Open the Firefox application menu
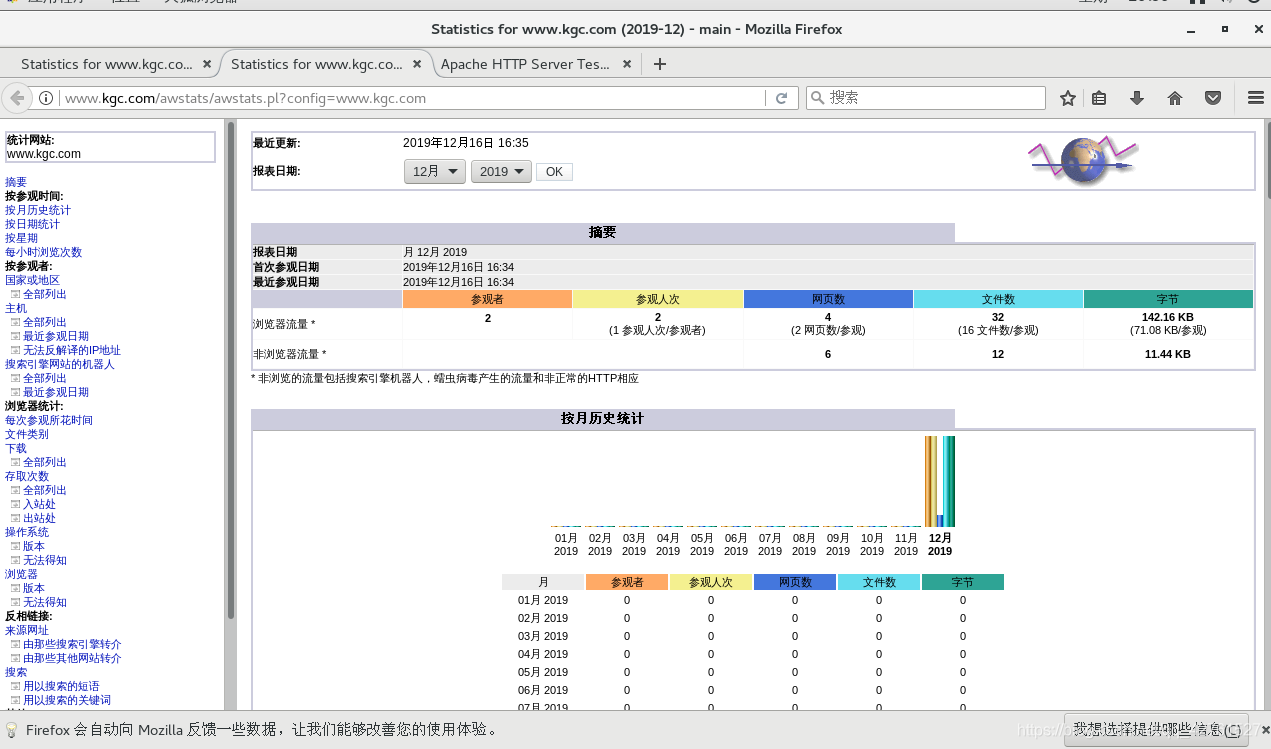1271x749 pixels. [x=1255, y=98]
